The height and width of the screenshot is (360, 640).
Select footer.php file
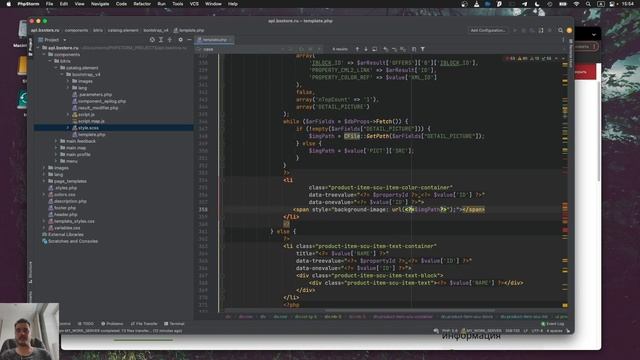[x=62, y=208]
